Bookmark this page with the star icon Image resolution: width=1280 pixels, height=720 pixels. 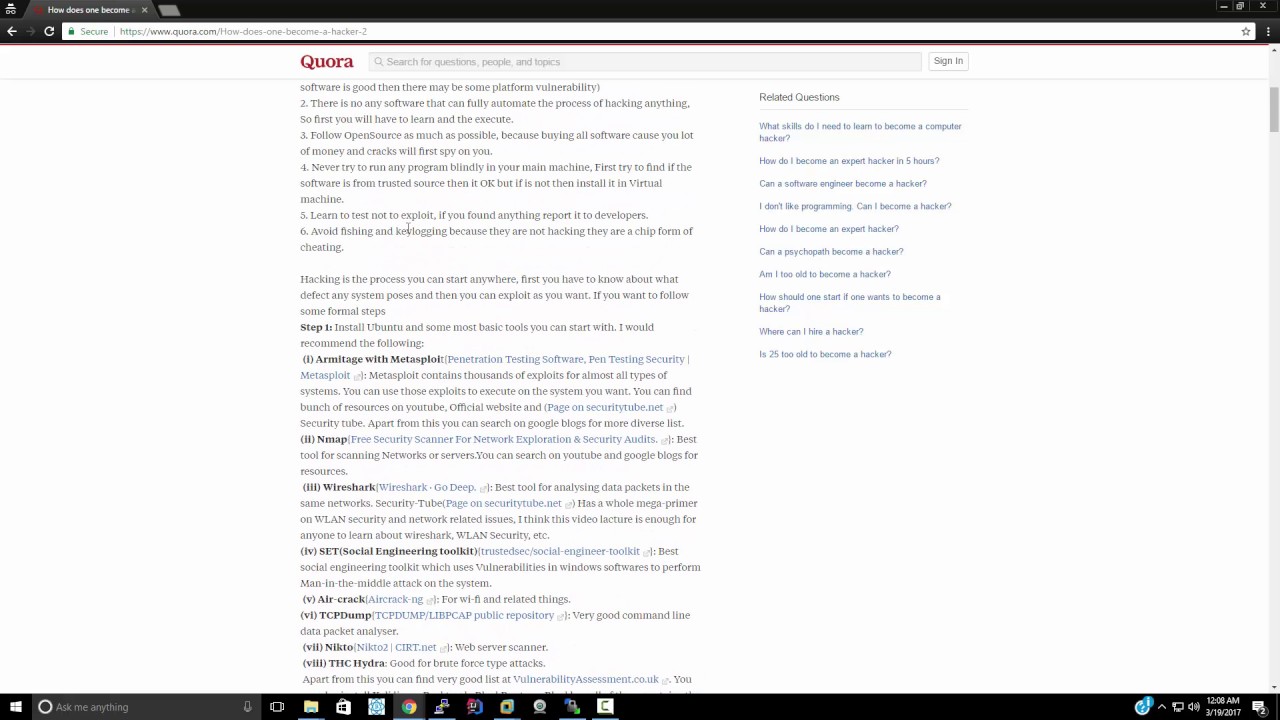click(x=1246, y=31)
